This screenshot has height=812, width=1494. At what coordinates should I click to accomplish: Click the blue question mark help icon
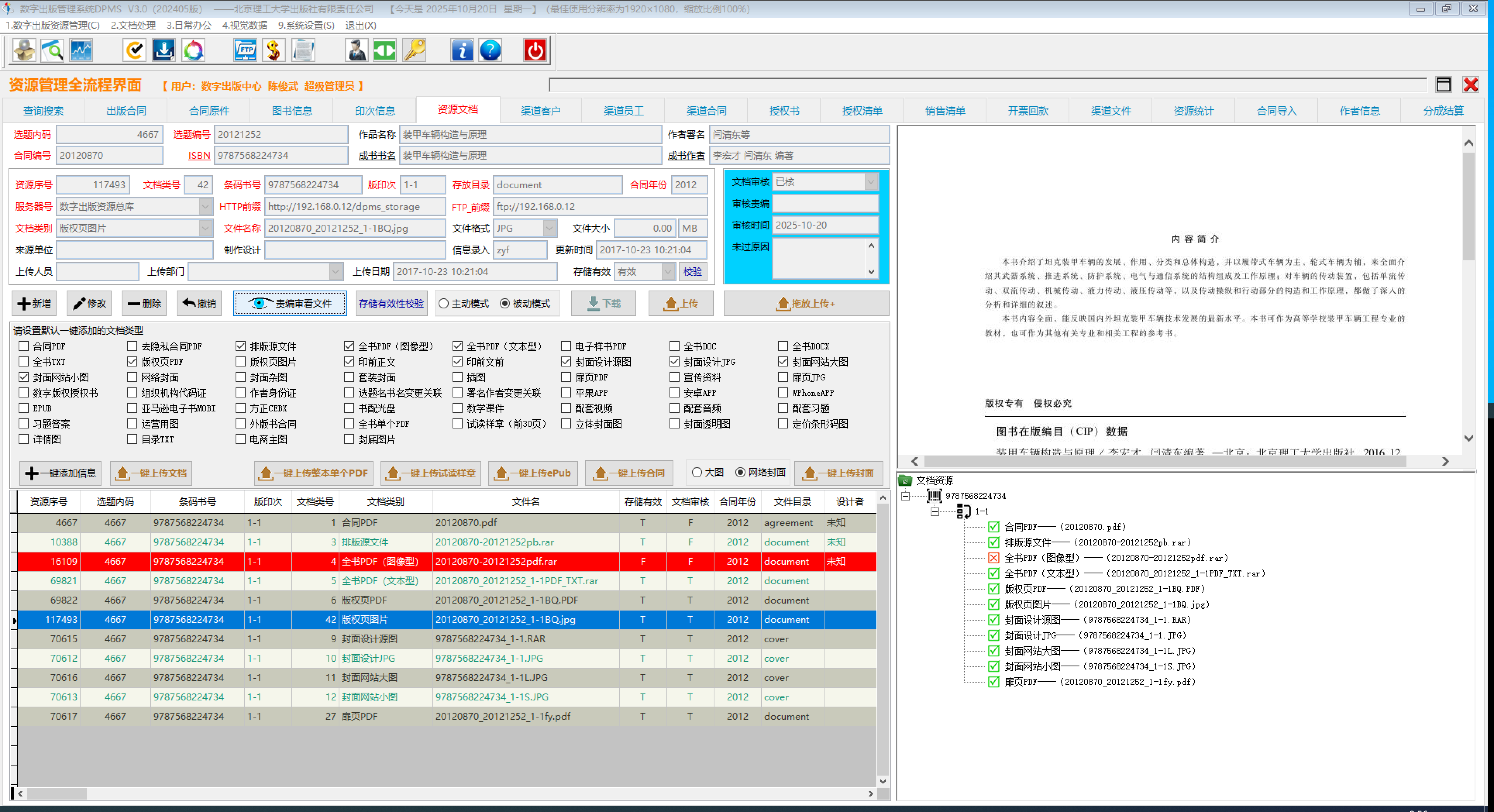490,50
